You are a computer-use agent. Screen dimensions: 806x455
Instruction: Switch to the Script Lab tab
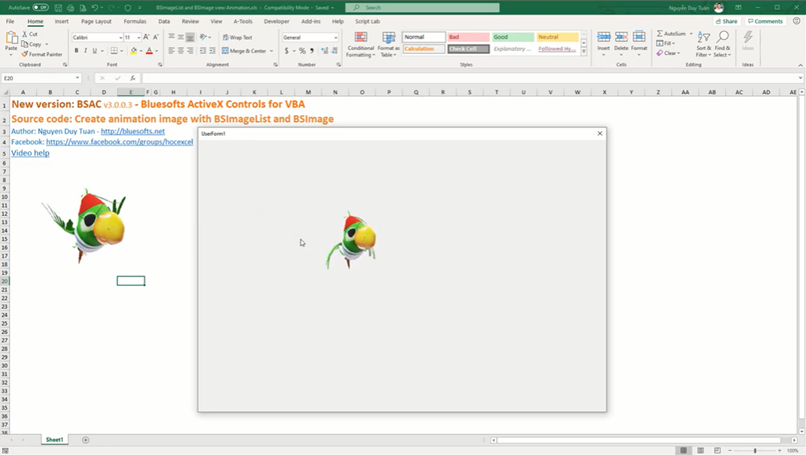tap(367, 21)
